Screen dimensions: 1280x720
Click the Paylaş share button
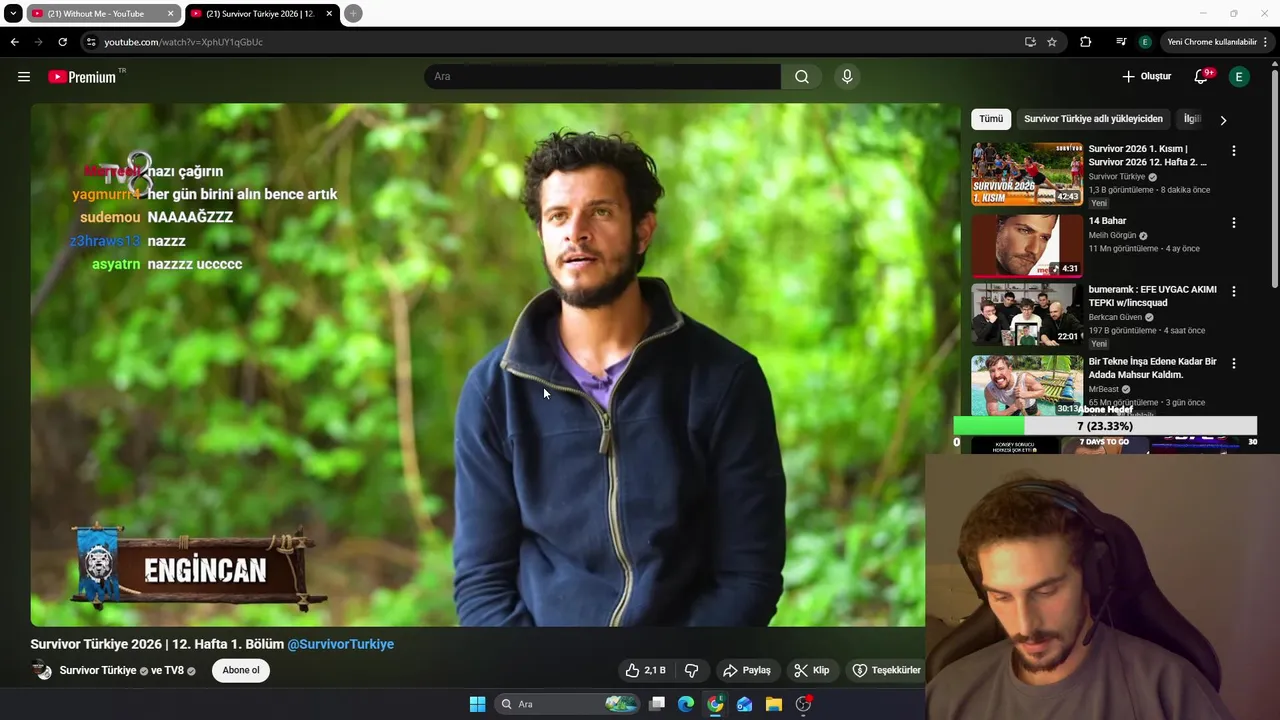pos(747,670)
